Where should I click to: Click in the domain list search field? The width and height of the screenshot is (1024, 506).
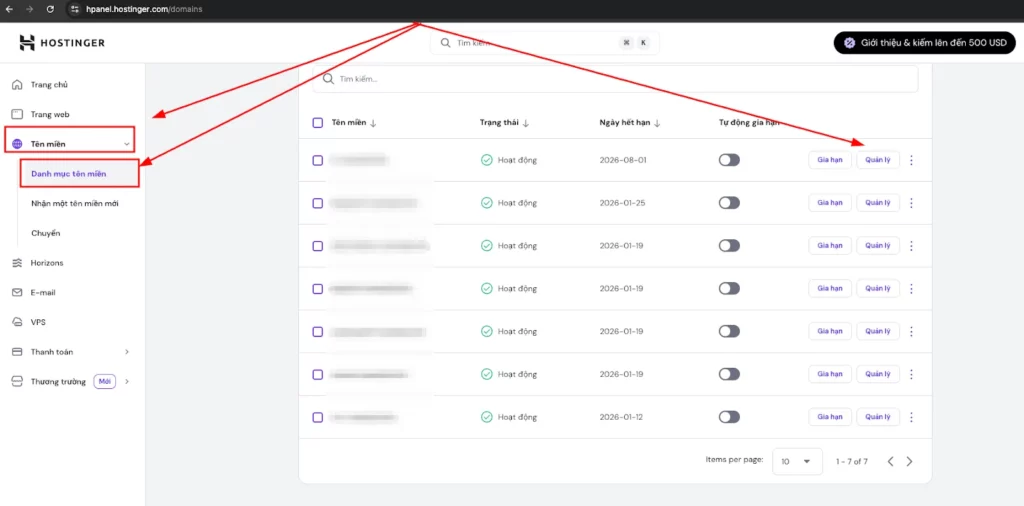pyautogui.click(x=615, y=79)
